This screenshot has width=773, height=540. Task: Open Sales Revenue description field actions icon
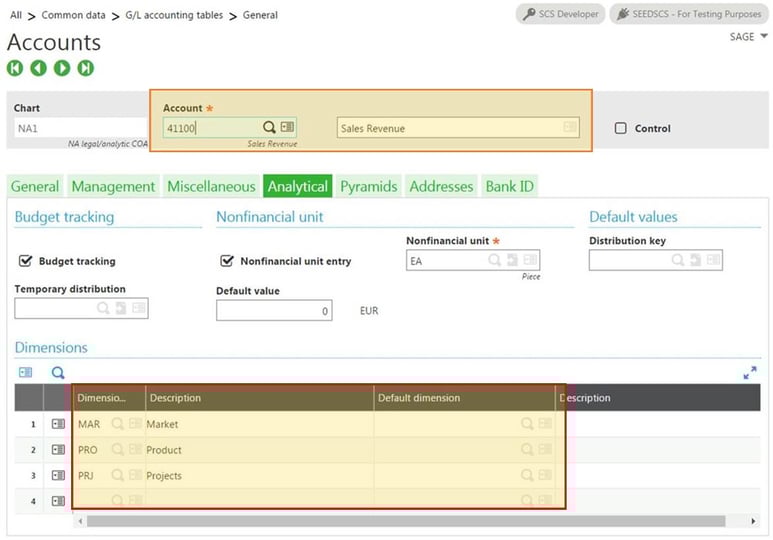tap(570, 127)
